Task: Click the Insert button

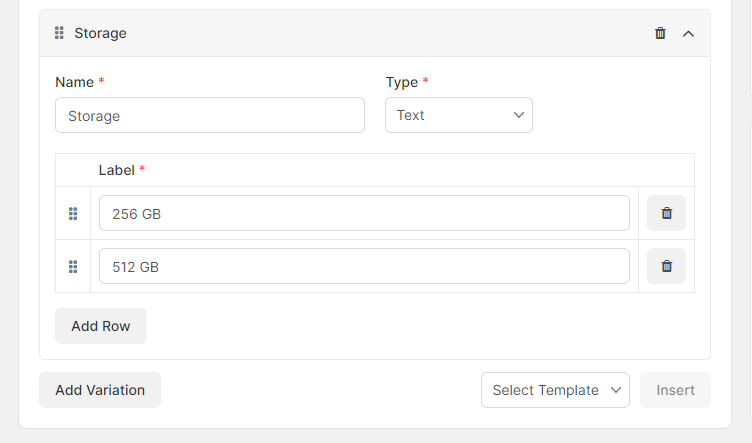Action: [x=675, y=390]
